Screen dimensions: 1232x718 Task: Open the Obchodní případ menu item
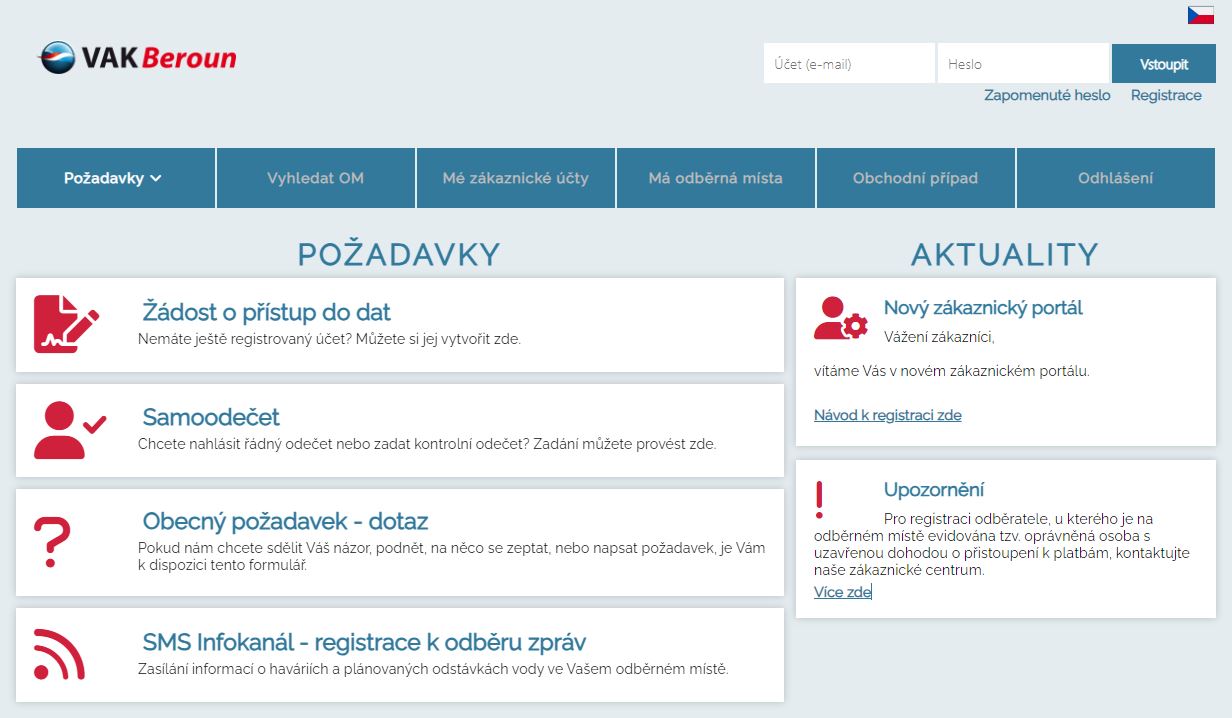pos(915,178)
